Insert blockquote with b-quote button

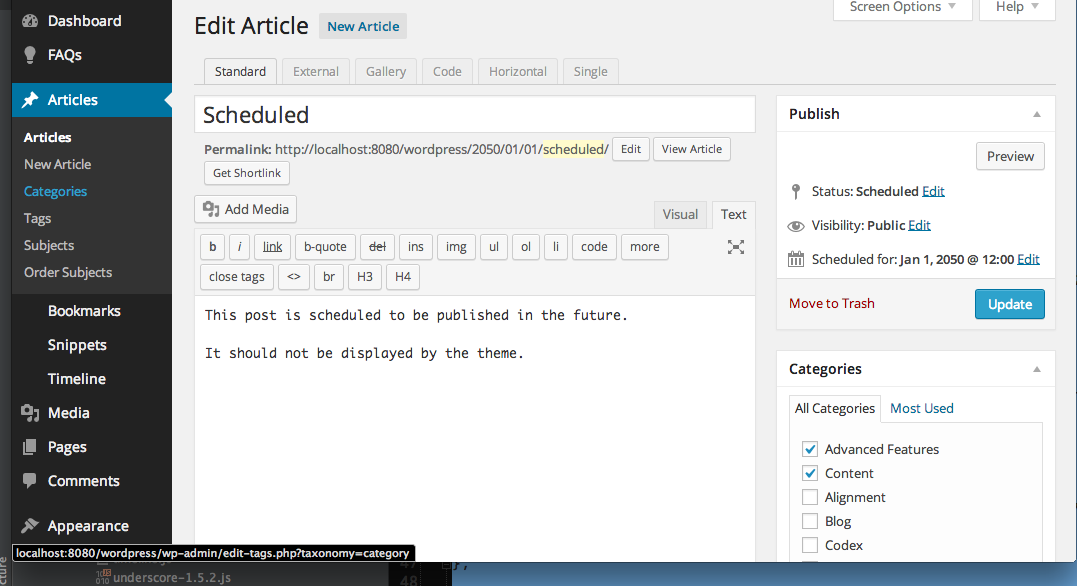coord(326,247)
